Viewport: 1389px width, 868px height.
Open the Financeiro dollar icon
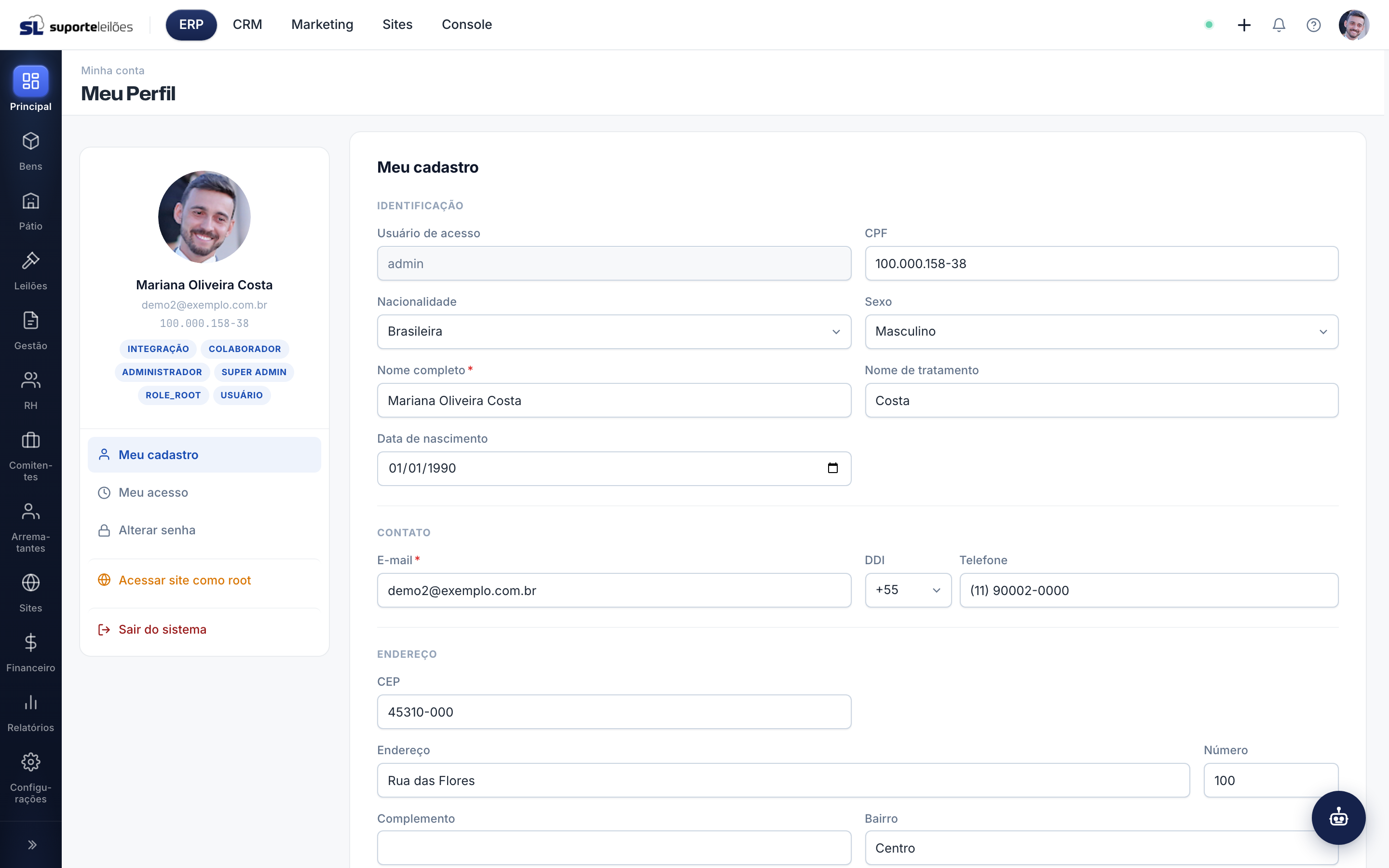pos(30,642)
